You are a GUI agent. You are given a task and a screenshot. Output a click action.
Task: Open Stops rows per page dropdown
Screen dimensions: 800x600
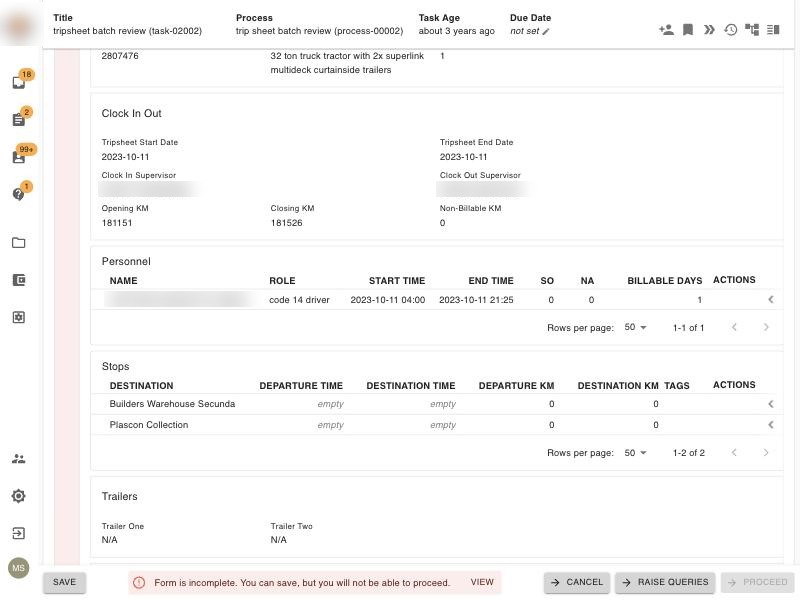(x=636, y=453)
